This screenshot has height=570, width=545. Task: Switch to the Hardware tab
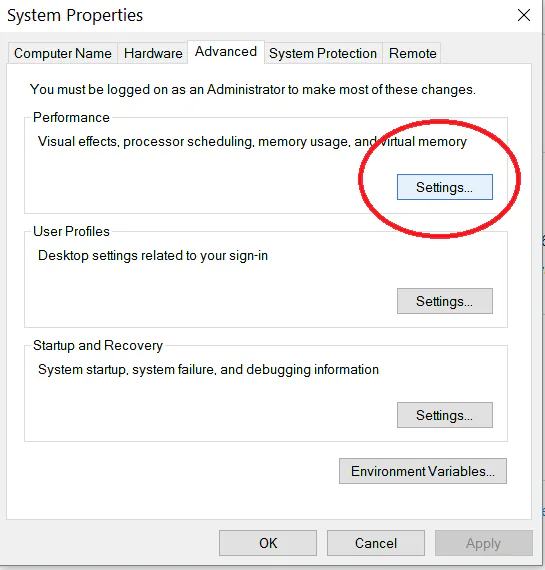pyautogui.click(x=153, y=53)
